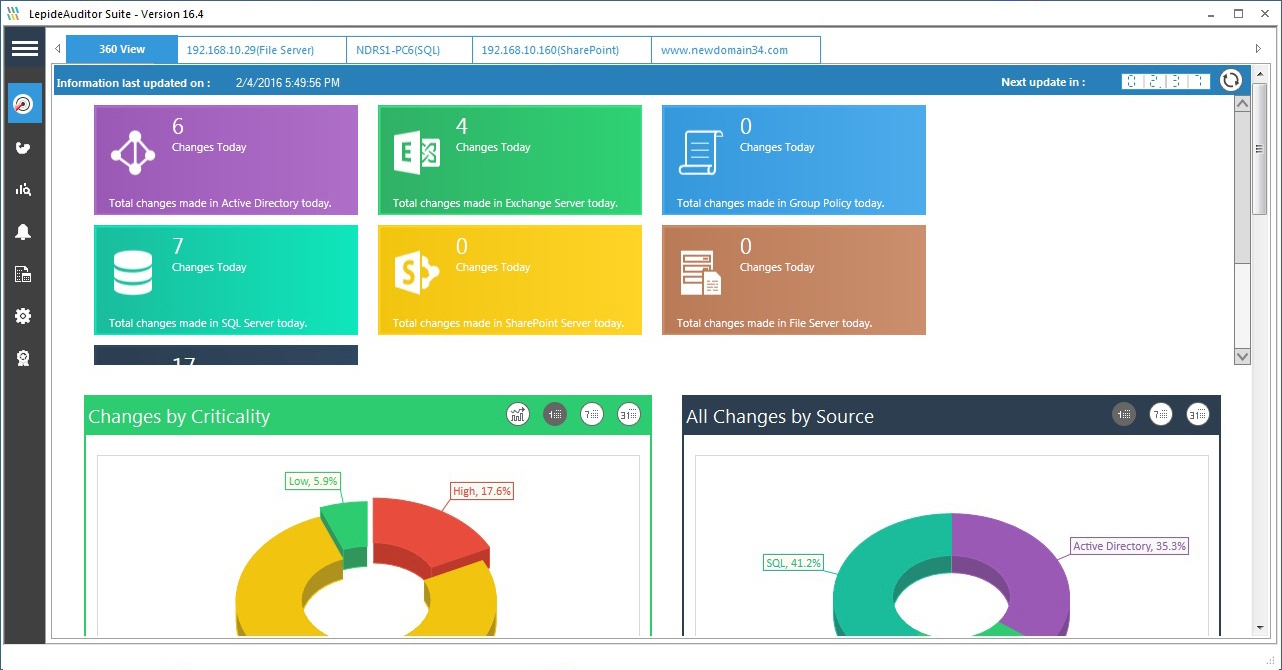Click the refresh countdown icon near Next update
Viewport: 1282px width, 670px height.
[x=1231, y=80]
